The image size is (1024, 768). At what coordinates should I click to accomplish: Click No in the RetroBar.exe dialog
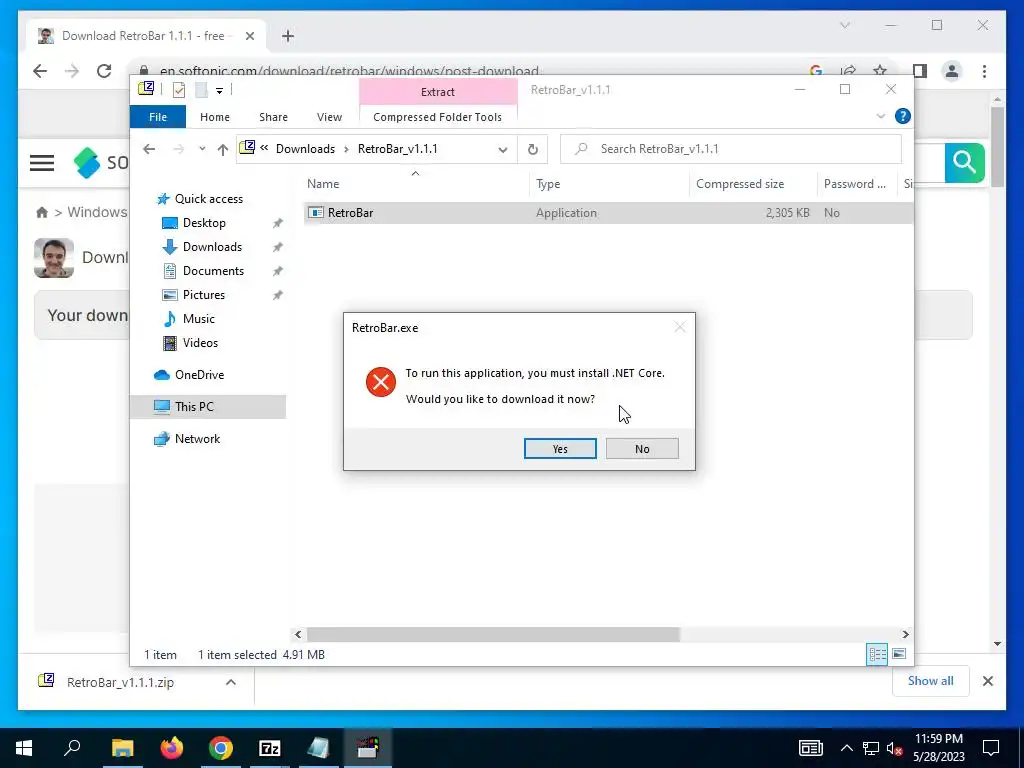pyautogui.click(x=642, y=449)
